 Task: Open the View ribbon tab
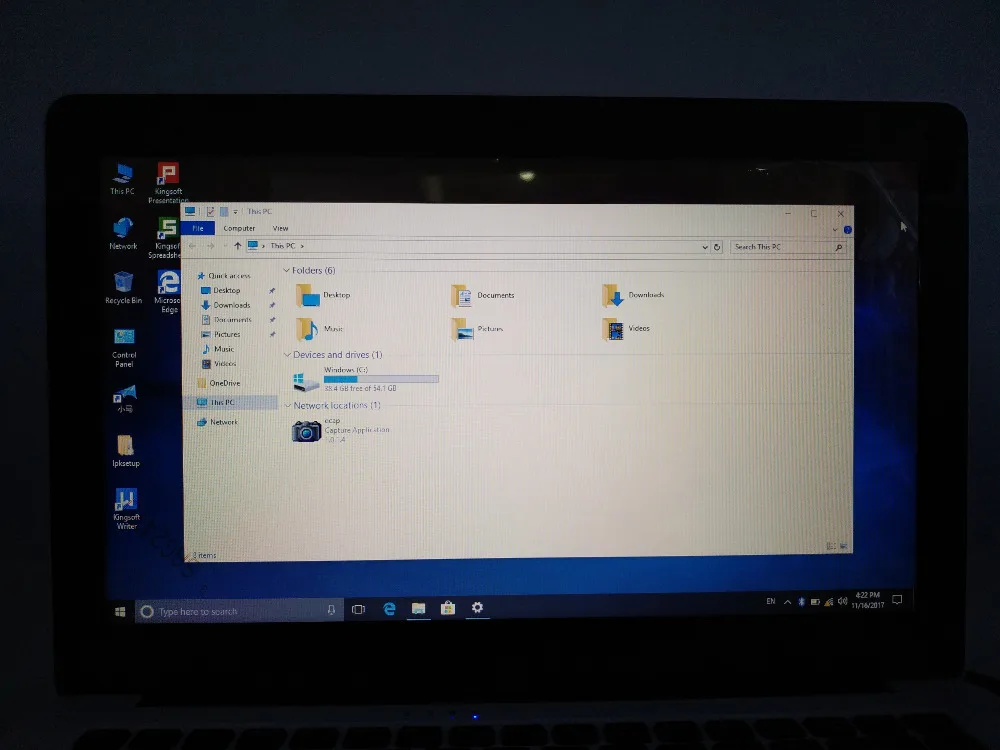click(281, 228)
